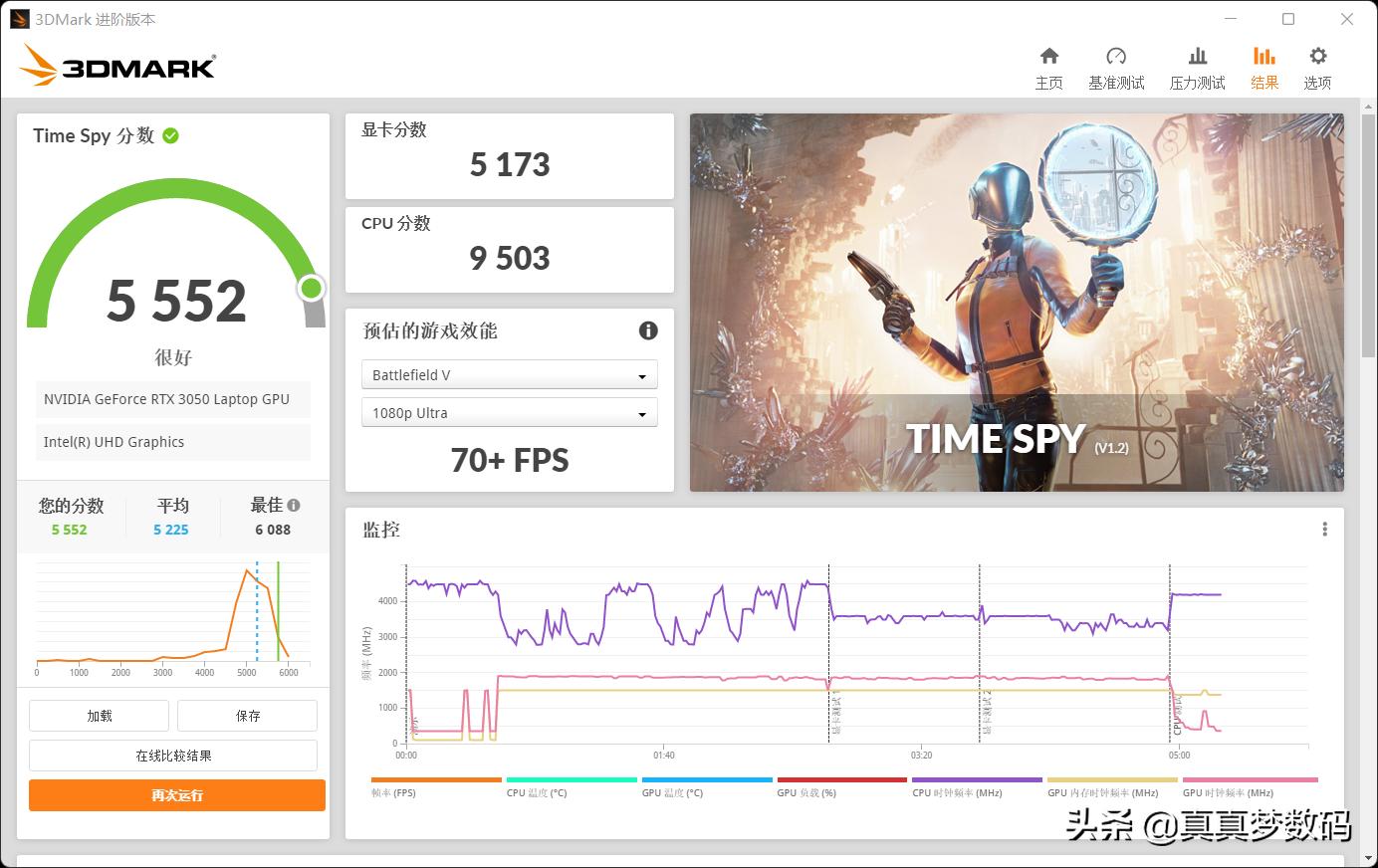This screenshot has width=1378, height=868.
Task: Click the 70+ FPS estimate
Action: [510, 460]
